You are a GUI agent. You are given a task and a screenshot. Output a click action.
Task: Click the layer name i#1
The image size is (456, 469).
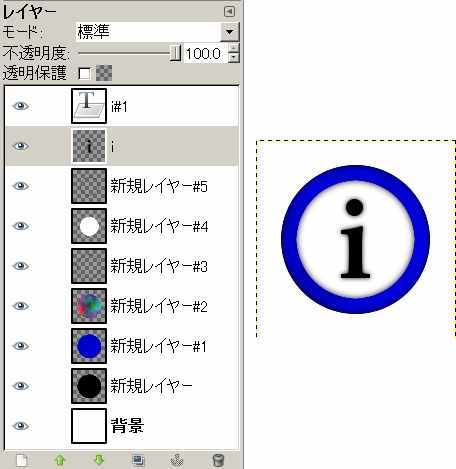(x=119, y=107)
